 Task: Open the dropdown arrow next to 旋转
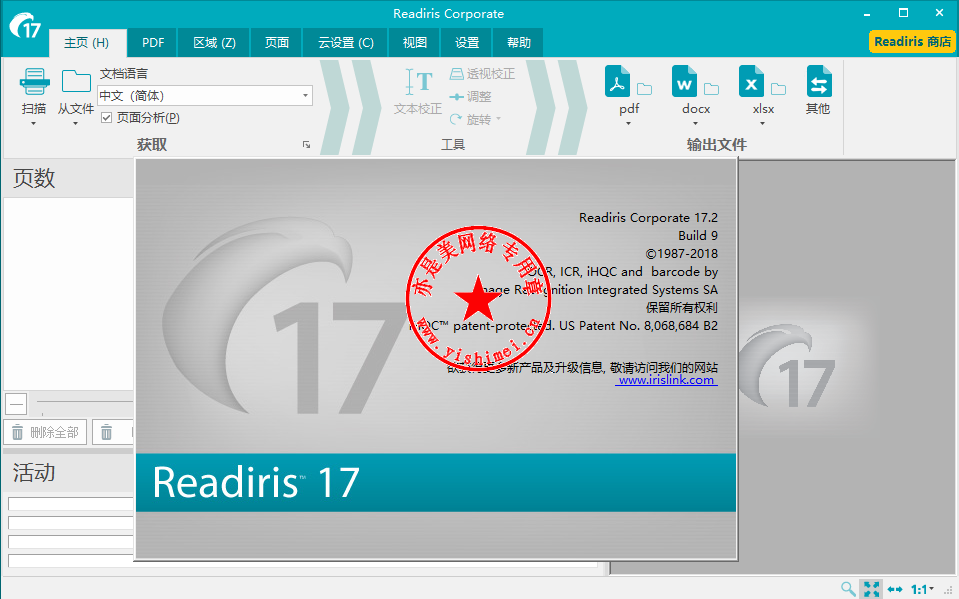tap(498, 119)
